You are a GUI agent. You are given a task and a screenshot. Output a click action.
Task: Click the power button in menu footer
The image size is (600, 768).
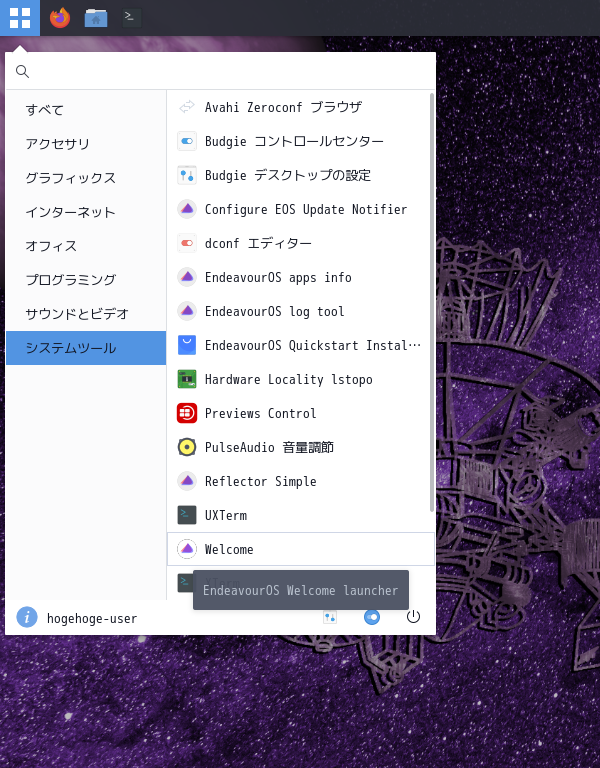413,617
